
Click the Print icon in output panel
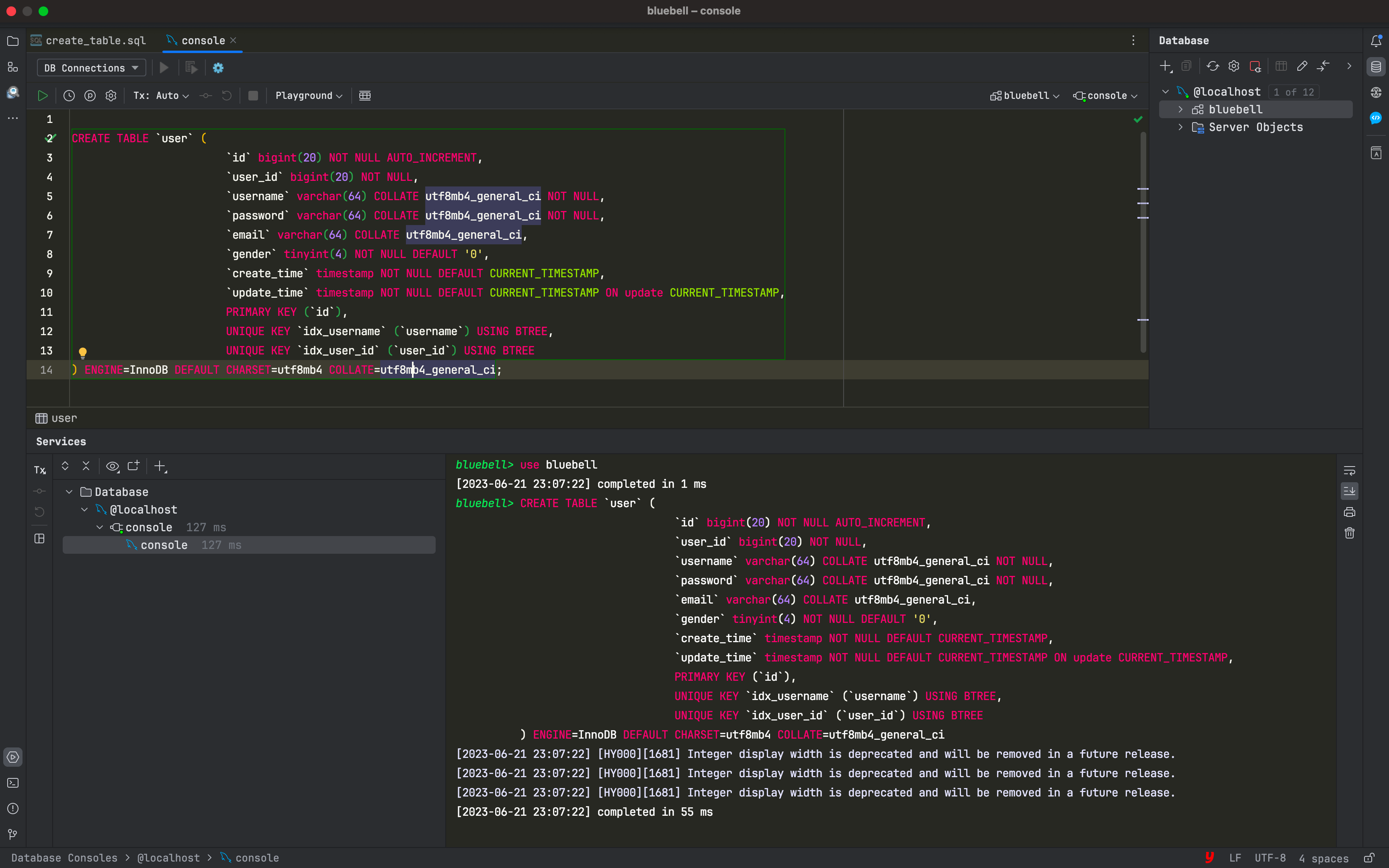(1349, 512)
